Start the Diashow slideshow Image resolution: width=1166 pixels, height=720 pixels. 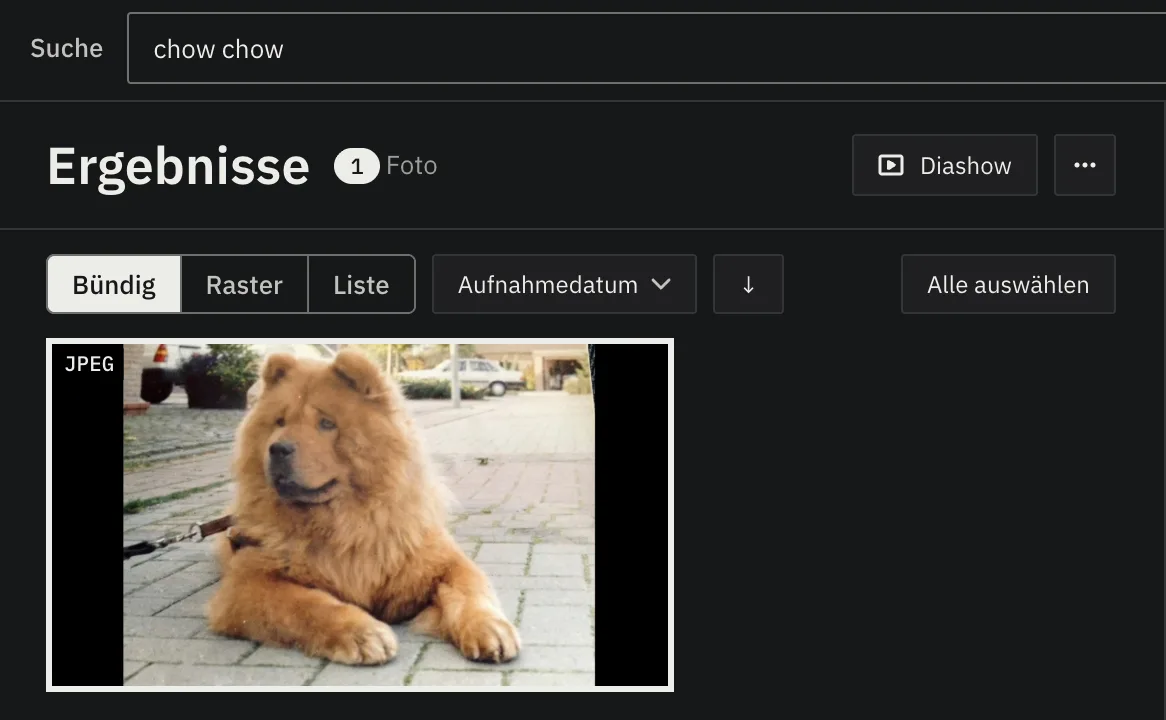pyautogui.click(x=944, y=165)
